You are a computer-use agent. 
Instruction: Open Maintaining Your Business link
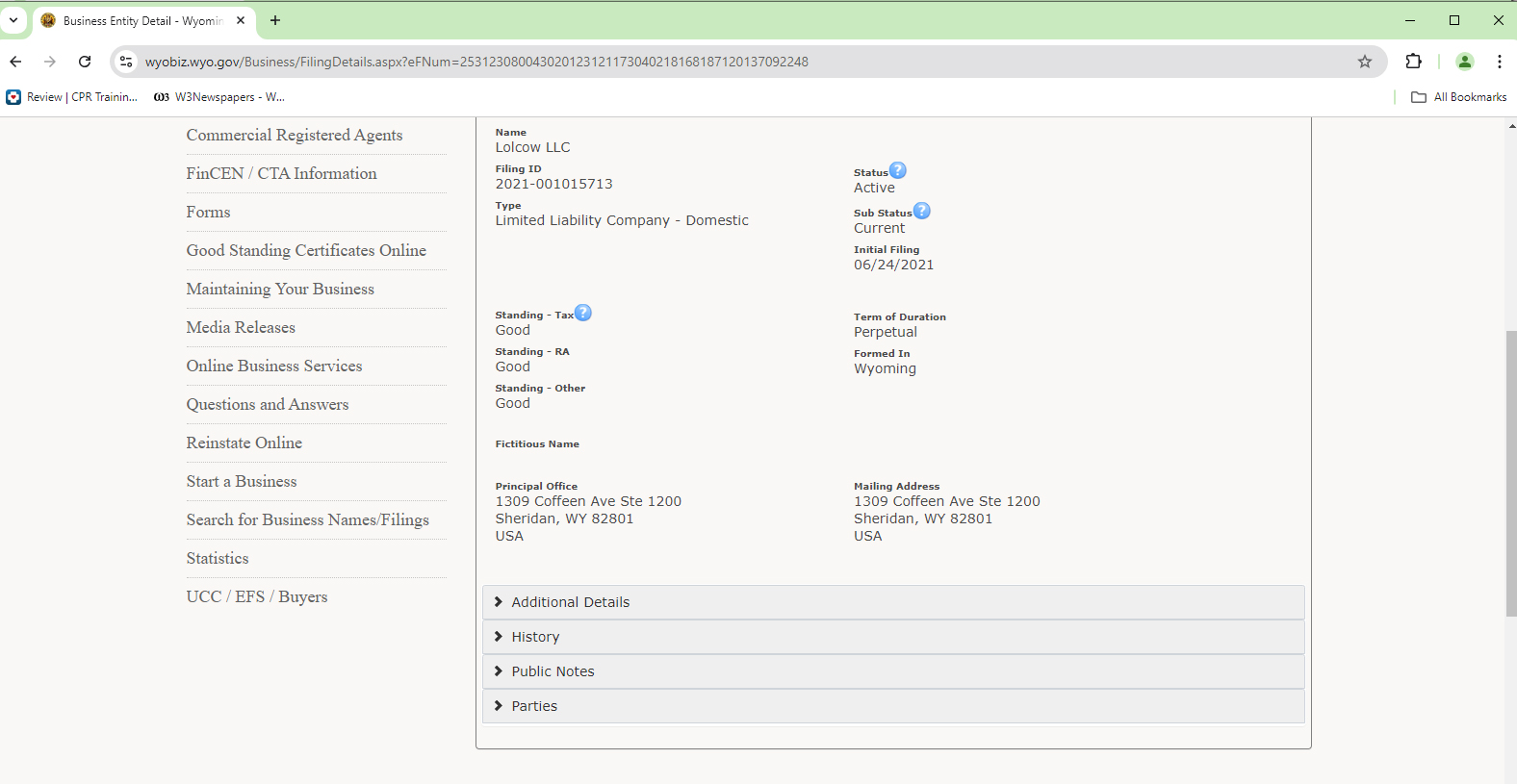280,289
